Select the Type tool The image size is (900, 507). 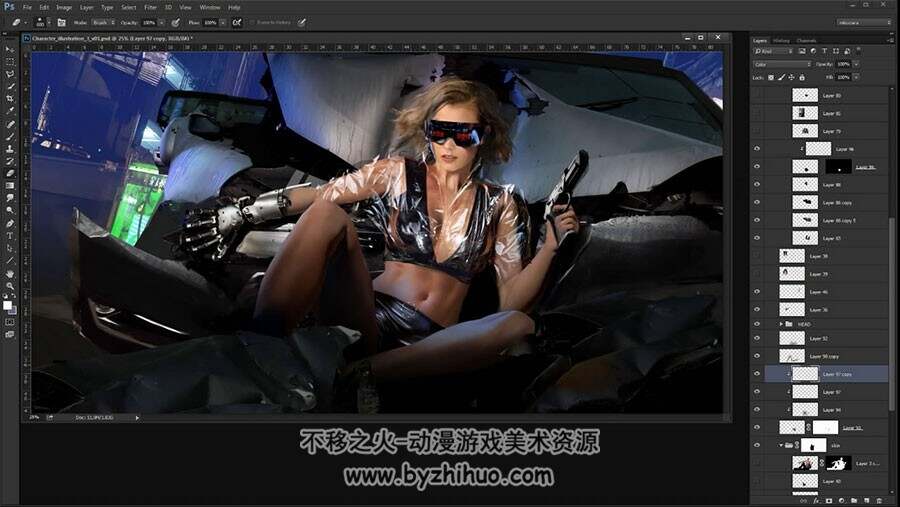coord(10,235)
